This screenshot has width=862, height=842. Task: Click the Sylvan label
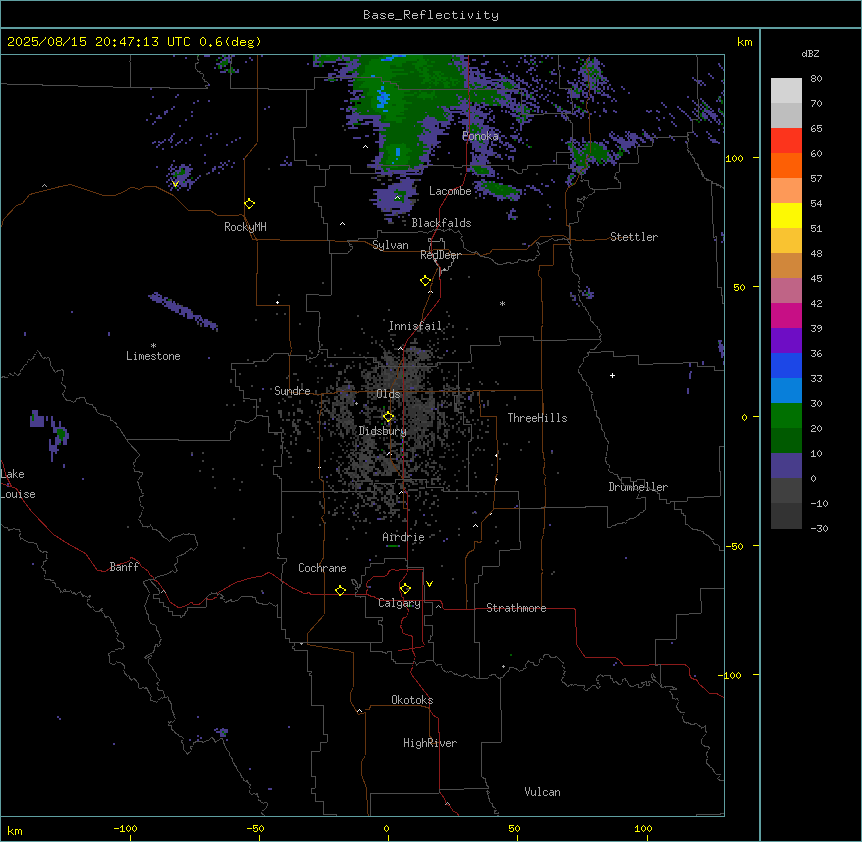390,245
